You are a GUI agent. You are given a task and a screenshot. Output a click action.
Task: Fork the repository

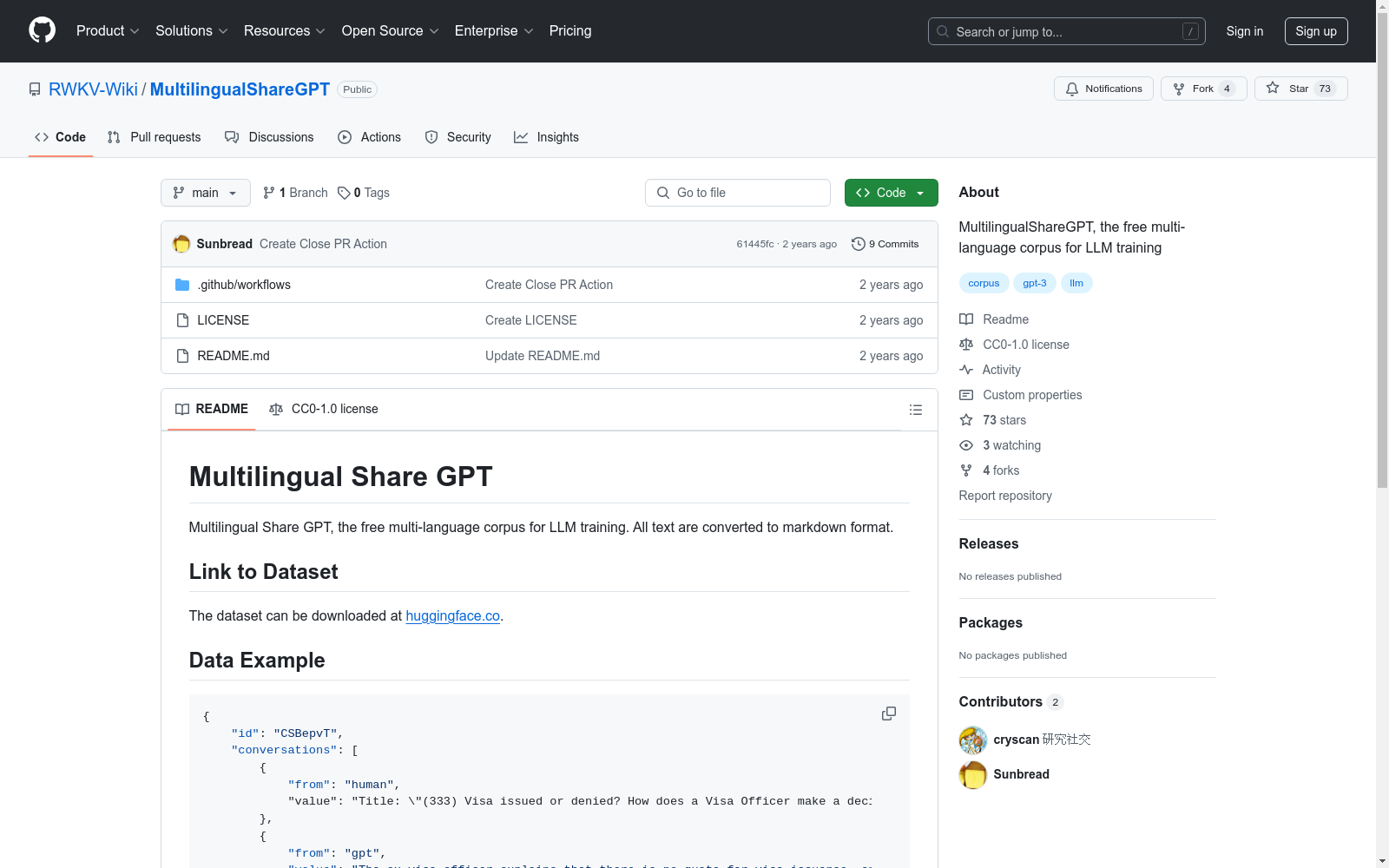(x=1204, y=89)
